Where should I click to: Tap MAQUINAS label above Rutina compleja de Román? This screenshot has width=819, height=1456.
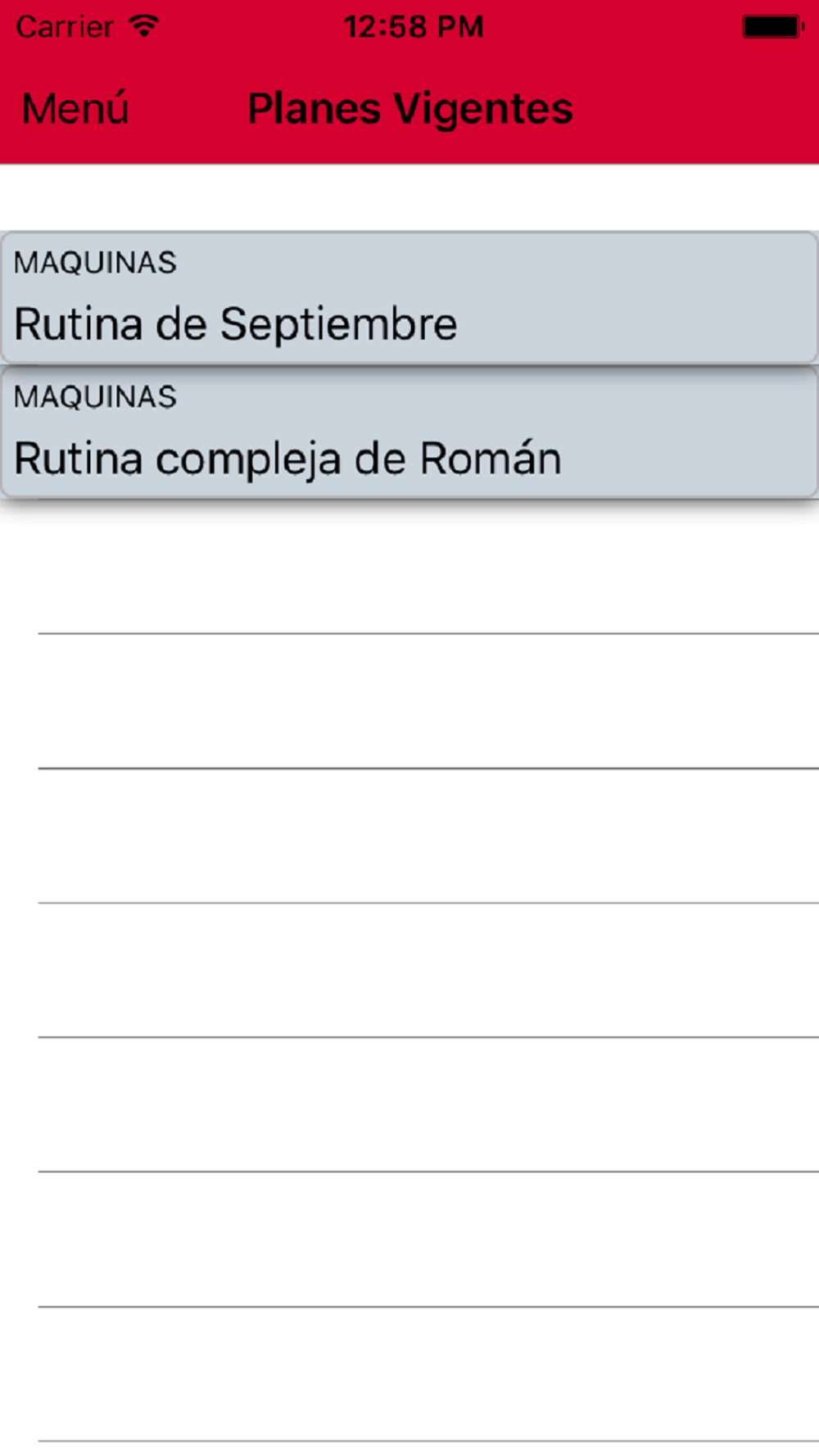click(95, 397)
